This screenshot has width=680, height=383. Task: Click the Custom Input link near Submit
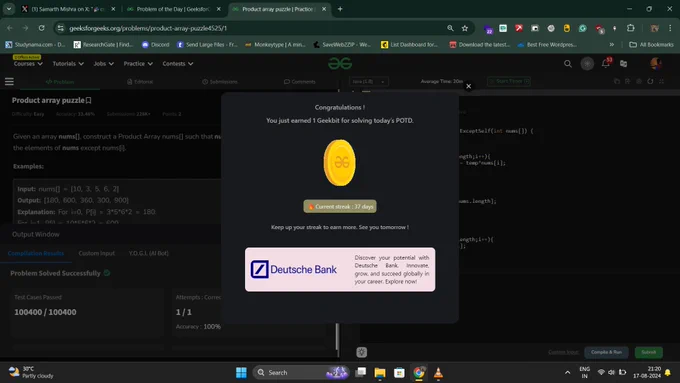point(563,352)
